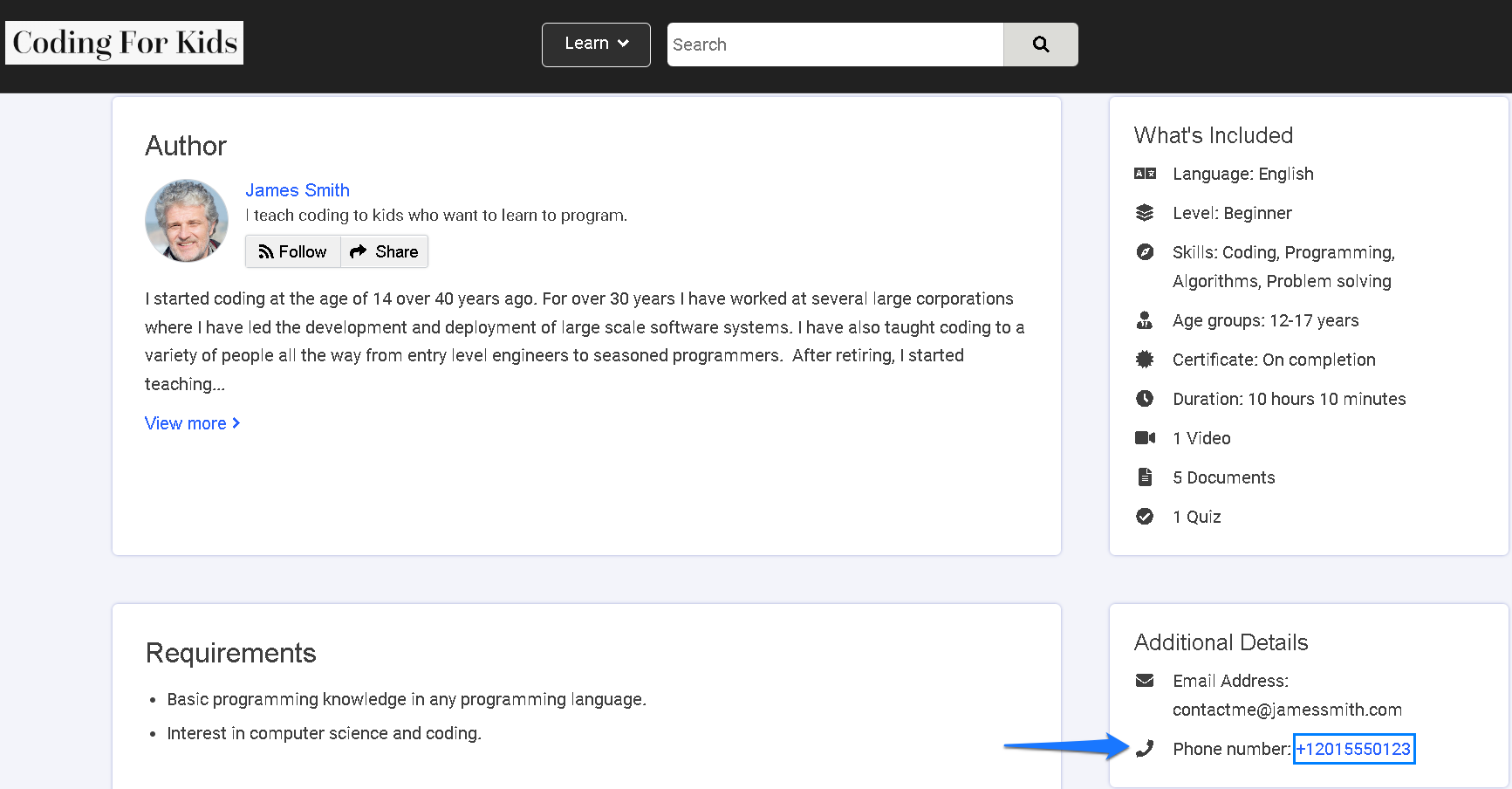1512x789 pixels.
Task: Click 'Certificate: On completion' text
Action: (x=1274, y=360)
